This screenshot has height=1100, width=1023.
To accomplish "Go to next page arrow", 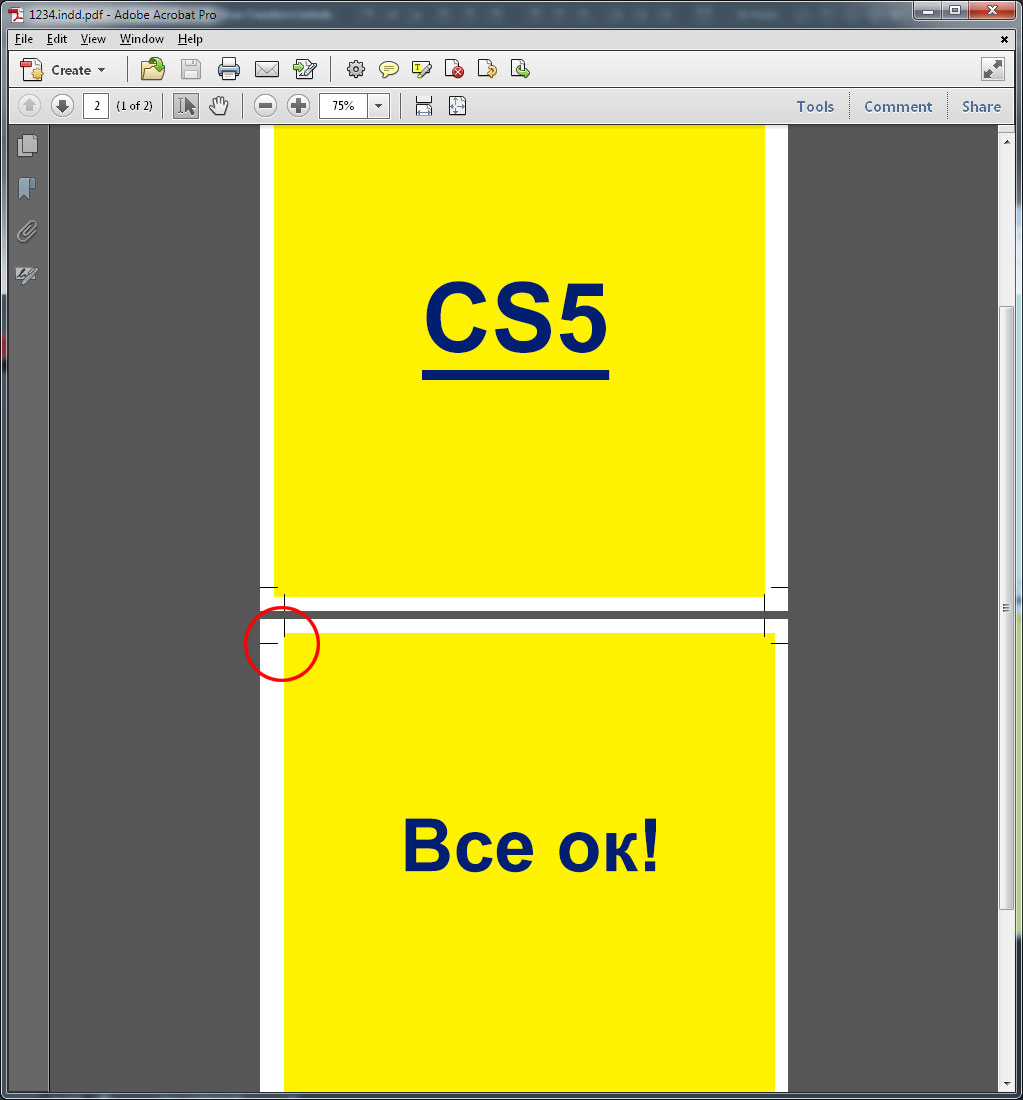I will tap(62, 106).
